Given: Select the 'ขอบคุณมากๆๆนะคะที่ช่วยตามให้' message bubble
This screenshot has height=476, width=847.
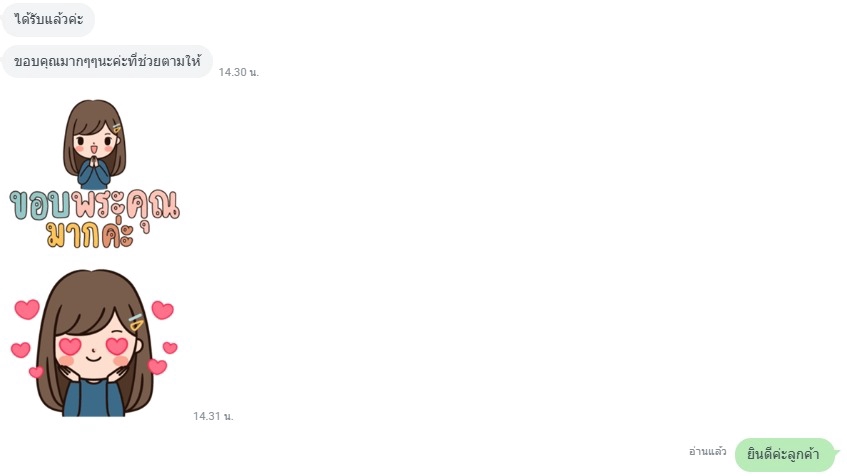Looking at the screenshot, I should [107, 62].
